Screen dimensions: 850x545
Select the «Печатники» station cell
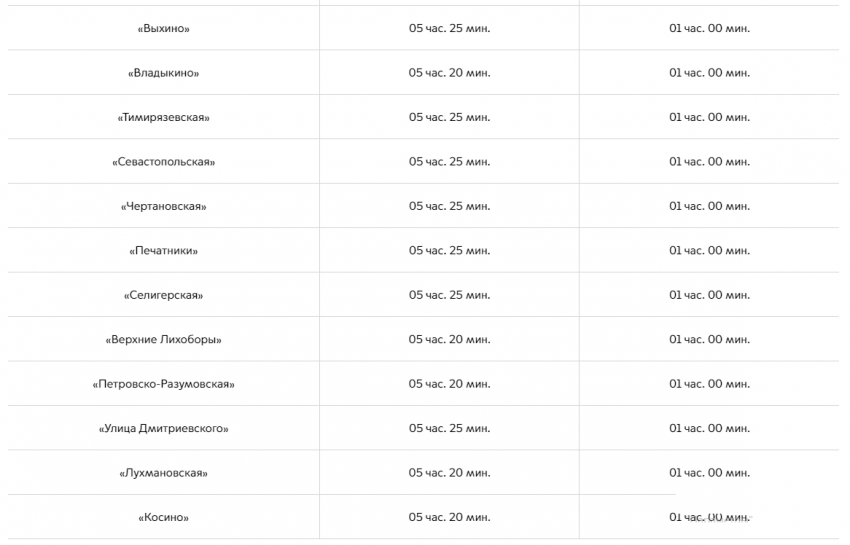[163, 251]
